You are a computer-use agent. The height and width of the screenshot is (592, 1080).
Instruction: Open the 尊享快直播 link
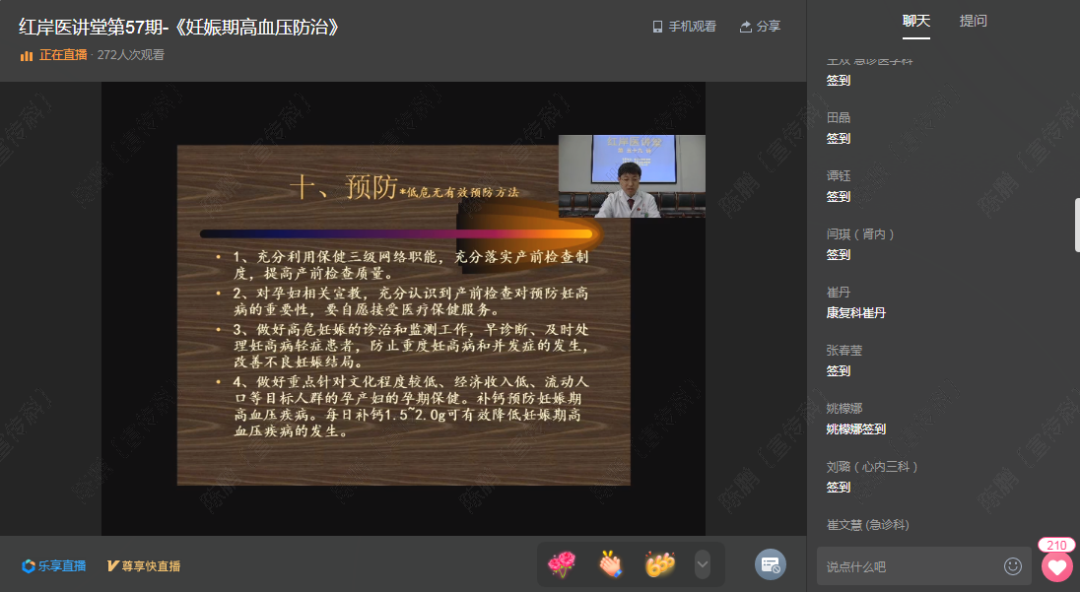[x=144, y=566]
